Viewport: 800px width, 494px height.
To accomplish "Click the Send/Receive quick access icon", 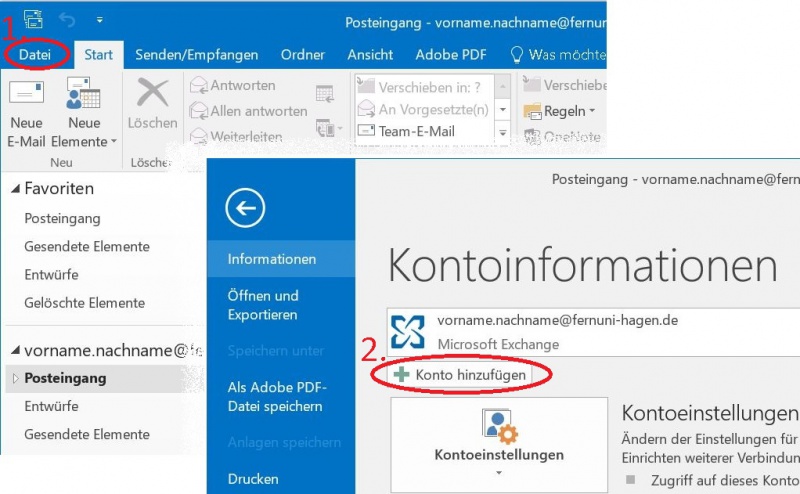I will tap(34, 19).
